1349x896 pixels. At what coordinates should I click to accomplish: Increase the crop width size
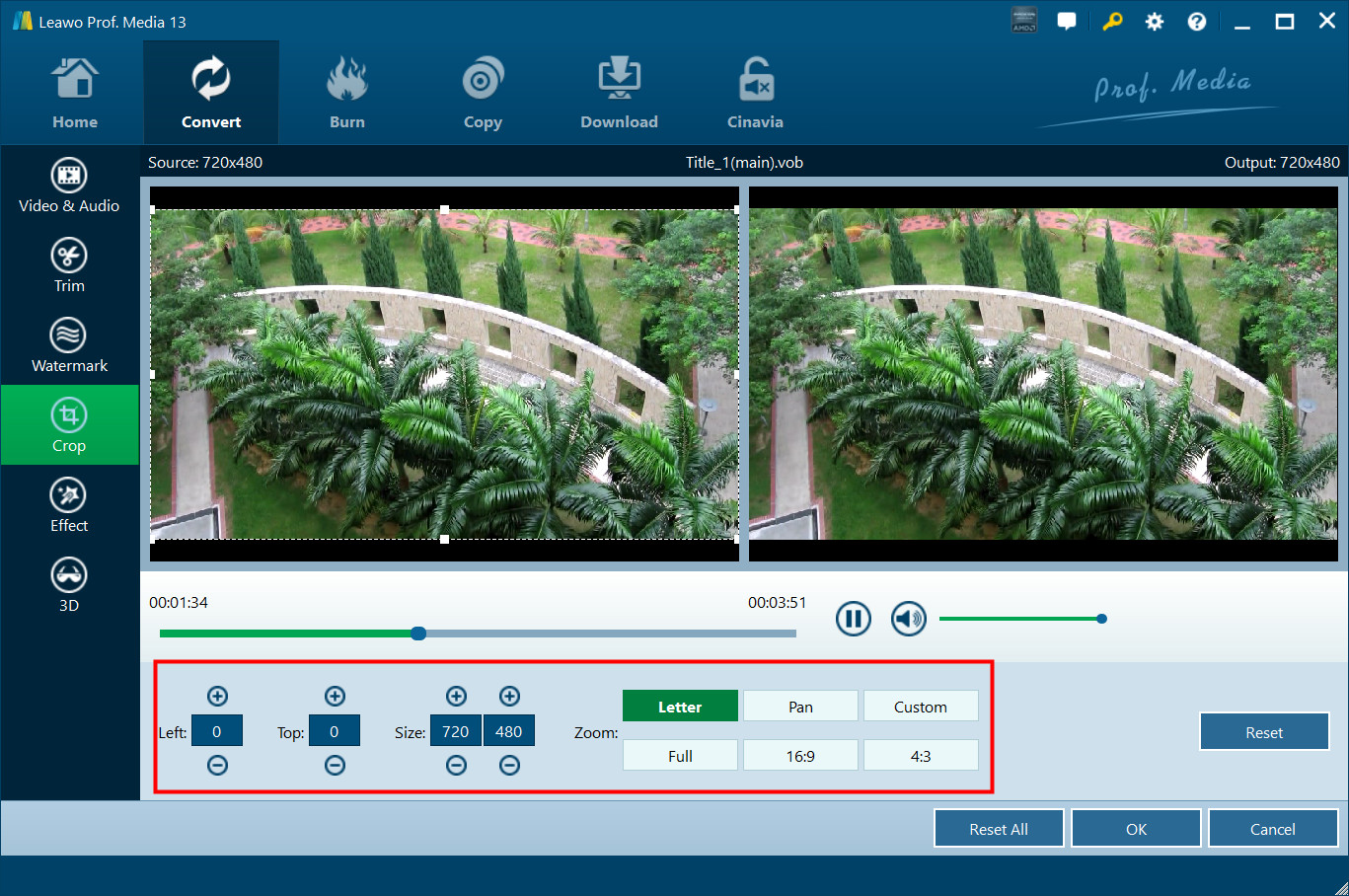tap(456, 696)
